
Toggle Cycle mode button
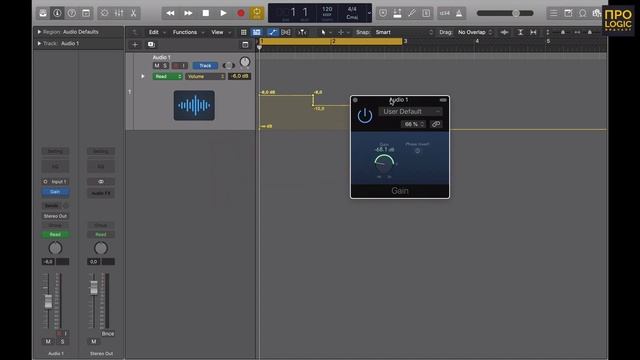(x=257, y=13)
